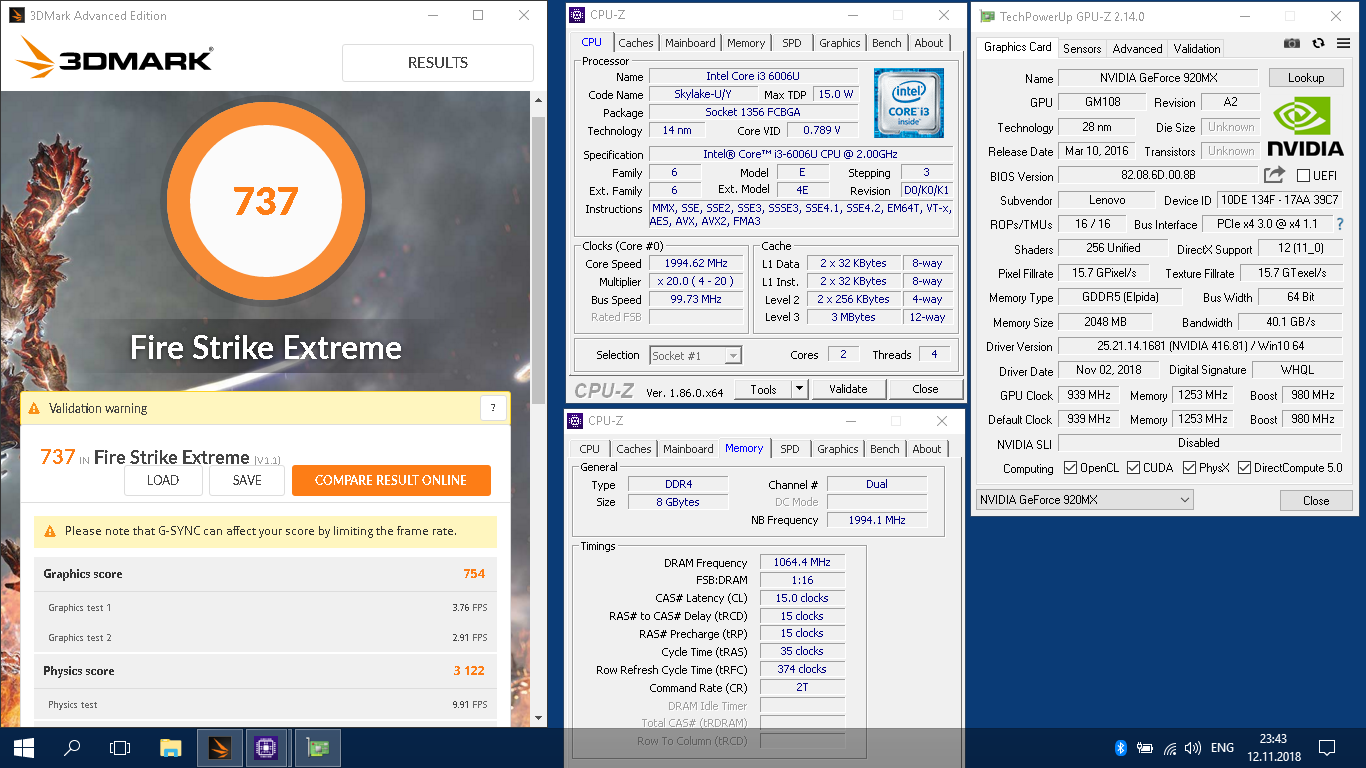
Task: Switch to Sensors tab in GPU-Z
Action: (1082, 48)
